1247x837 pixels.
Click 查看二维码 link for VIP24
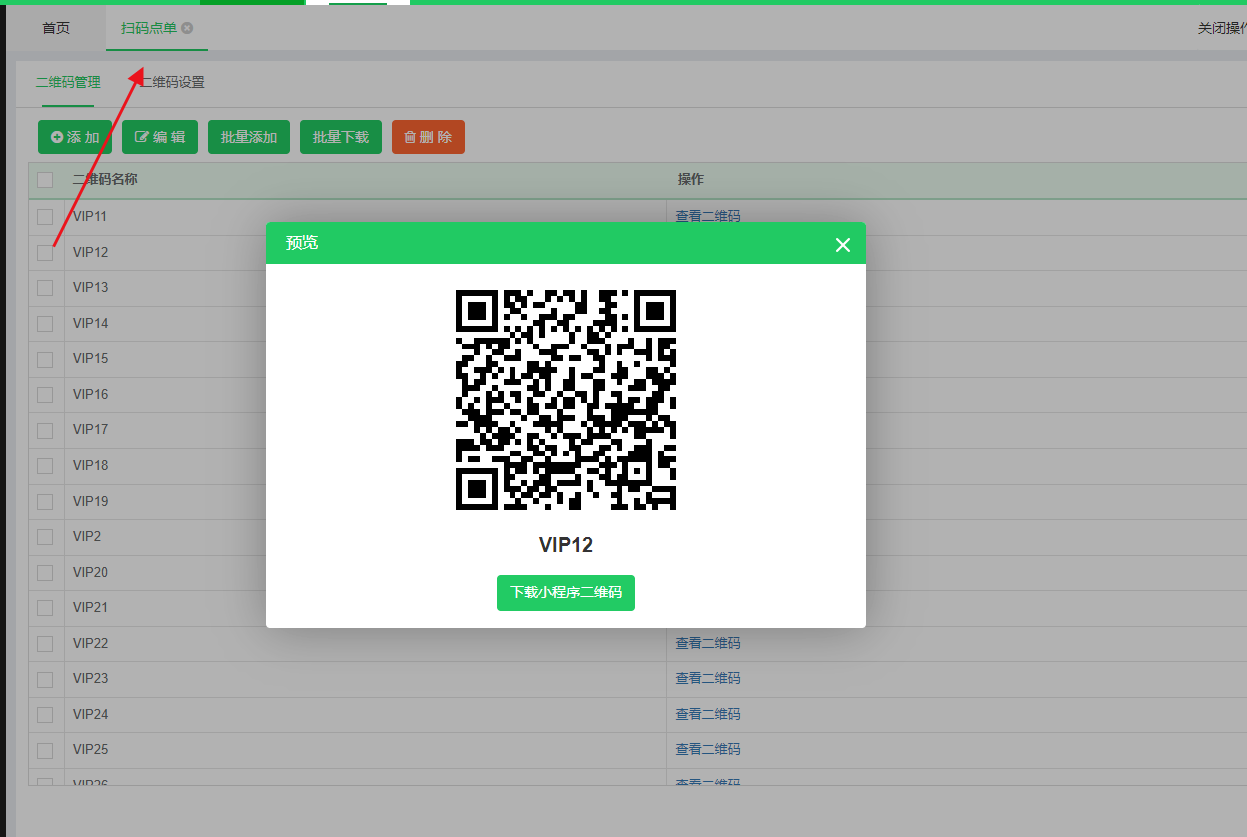708,714
